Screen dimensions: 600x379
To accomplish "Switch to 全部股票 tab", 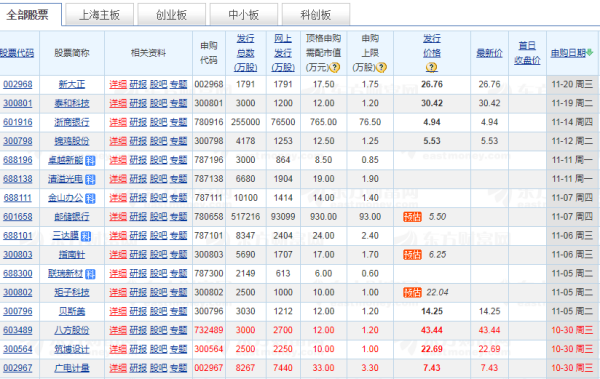I will click(31, 15).
